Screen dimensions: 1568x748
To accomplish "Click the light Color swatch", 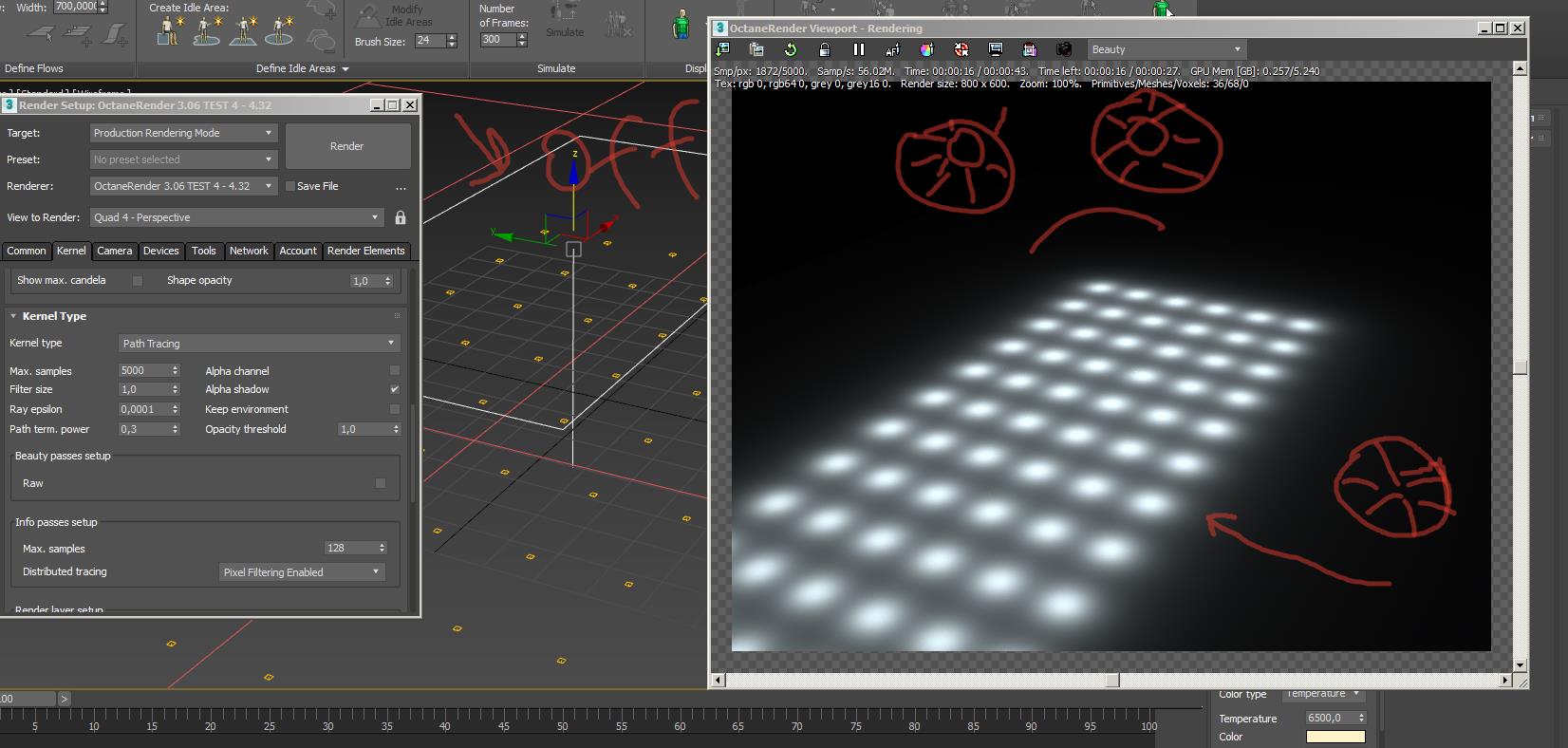I will point(1335,737).
